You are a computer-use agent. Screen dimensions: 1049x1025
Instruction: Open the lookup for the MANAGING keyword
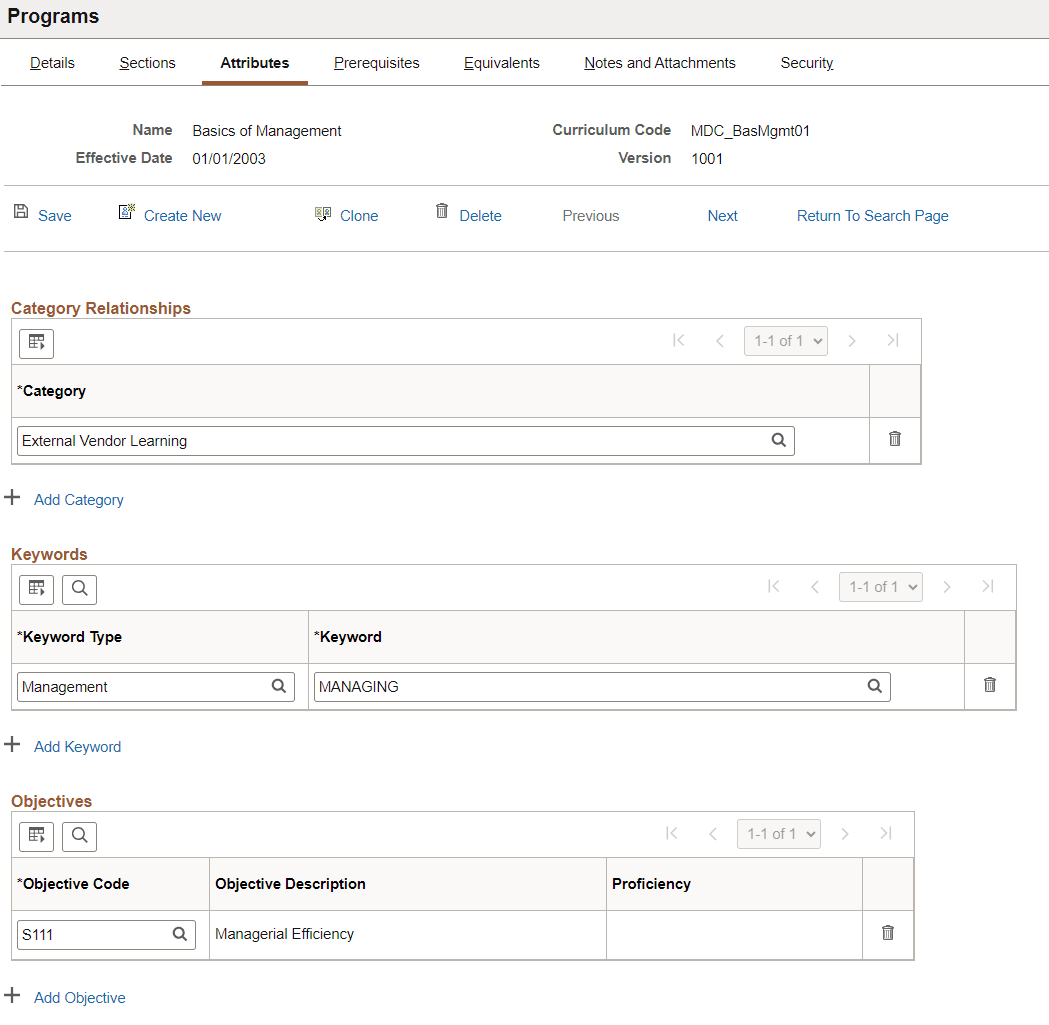click(873, 686)
